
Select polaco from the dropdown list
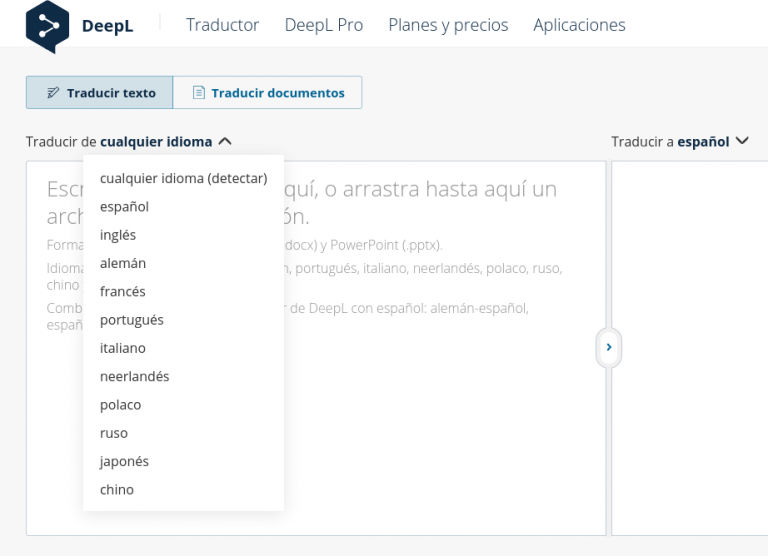point(184,405)
